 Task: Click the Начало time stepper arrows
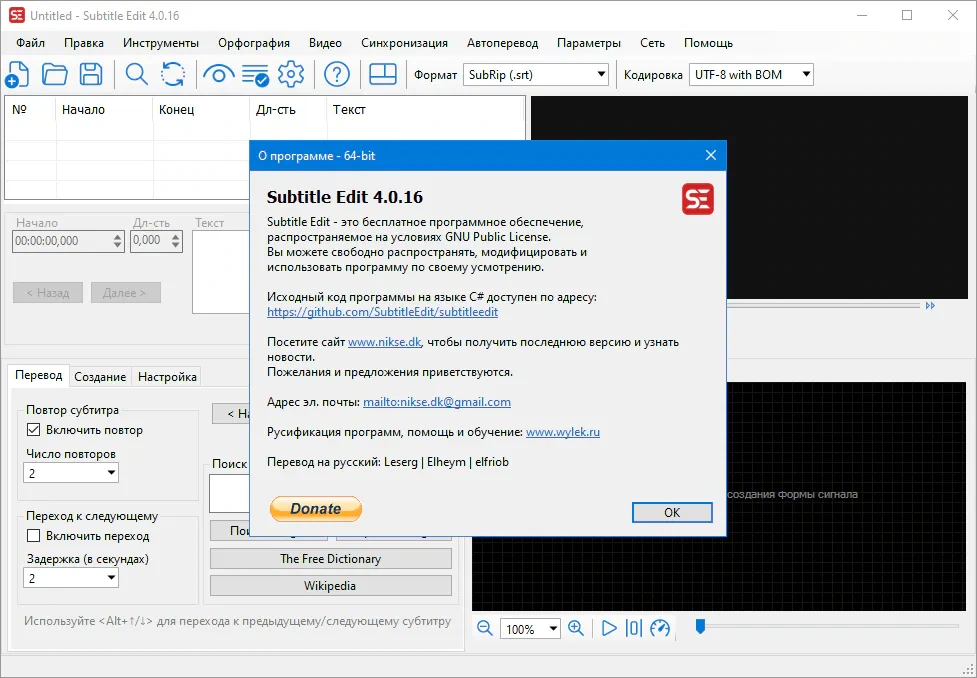click(118, 241)
